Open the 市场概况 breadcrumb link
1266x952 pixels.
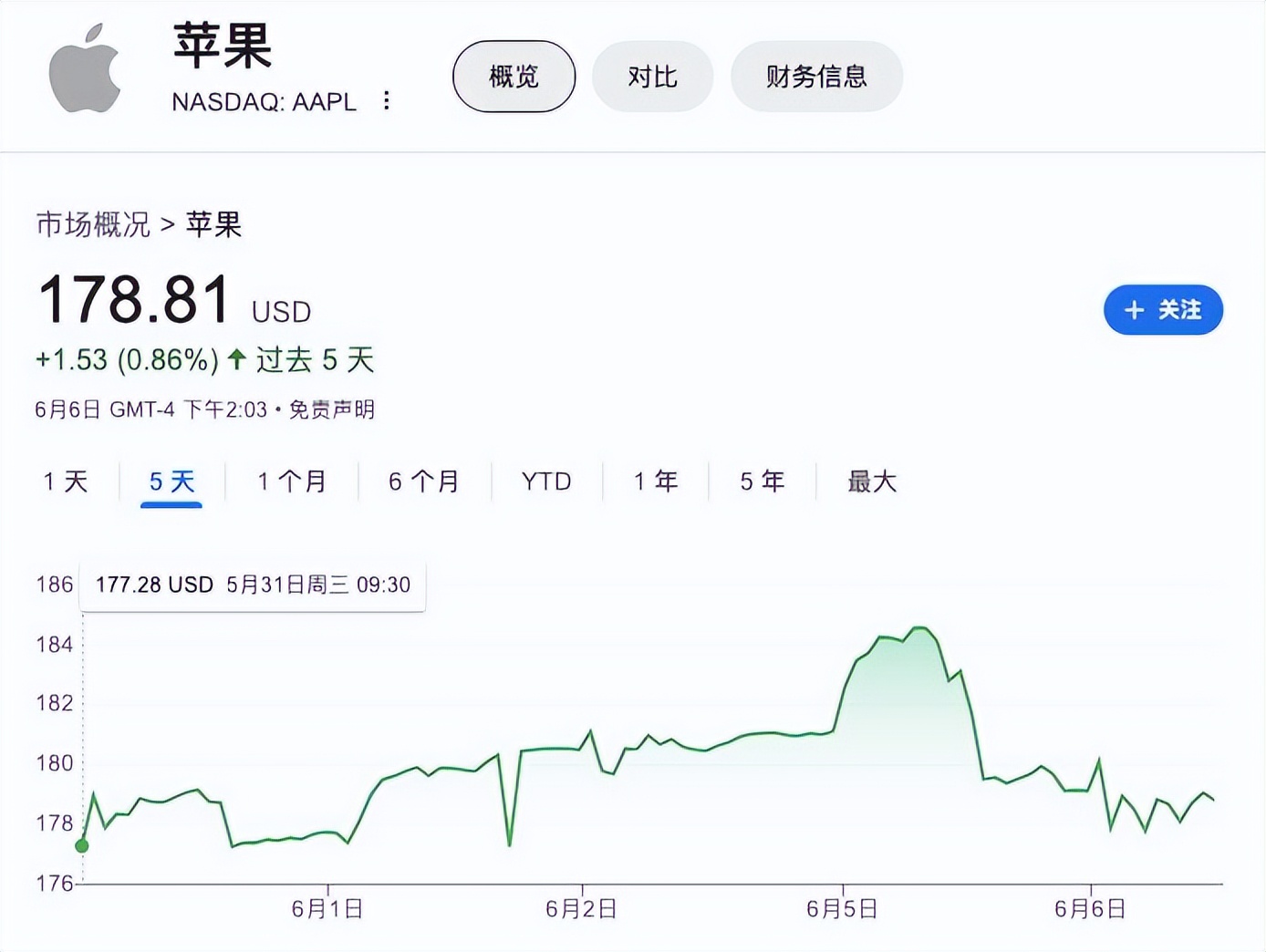92,225
